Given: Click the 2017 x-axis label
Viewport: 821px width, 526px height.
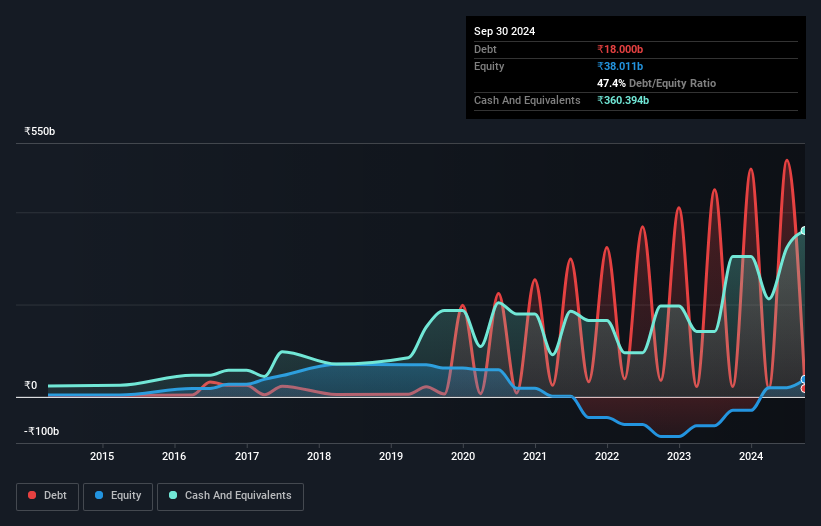Looking at the screenshot, I should click(247, 456).
